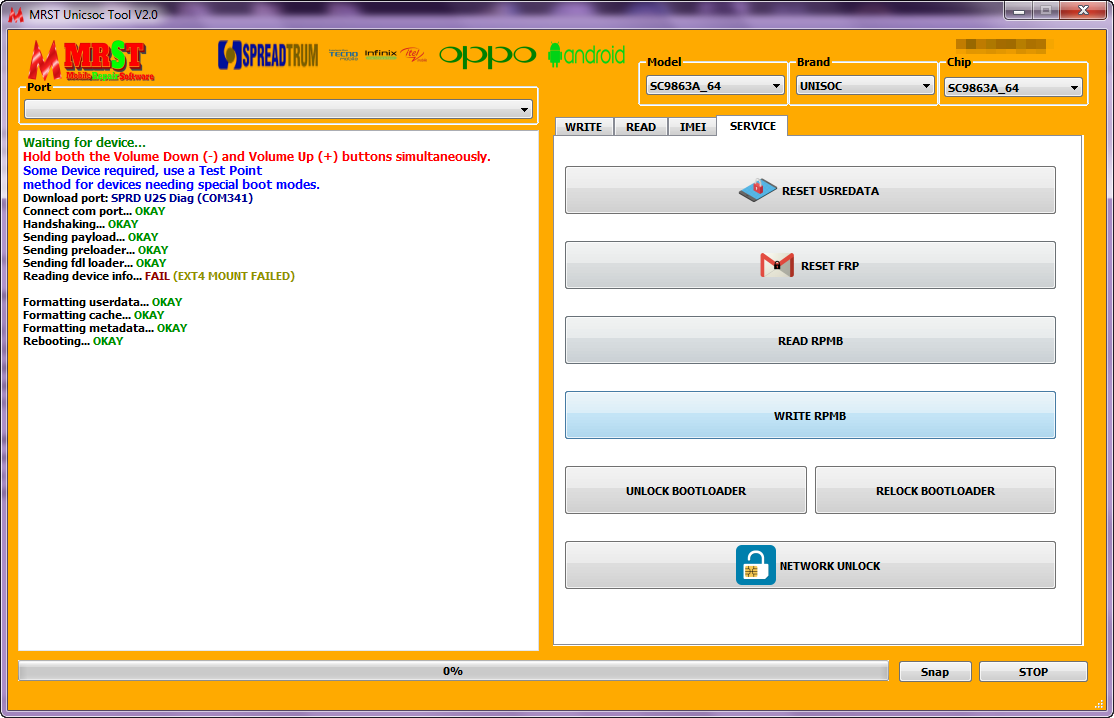Viewport: 1114px width, 718px height.
Task: Click the Tecno brand logo
Action: pyautogui.click(x=343, y=55)
